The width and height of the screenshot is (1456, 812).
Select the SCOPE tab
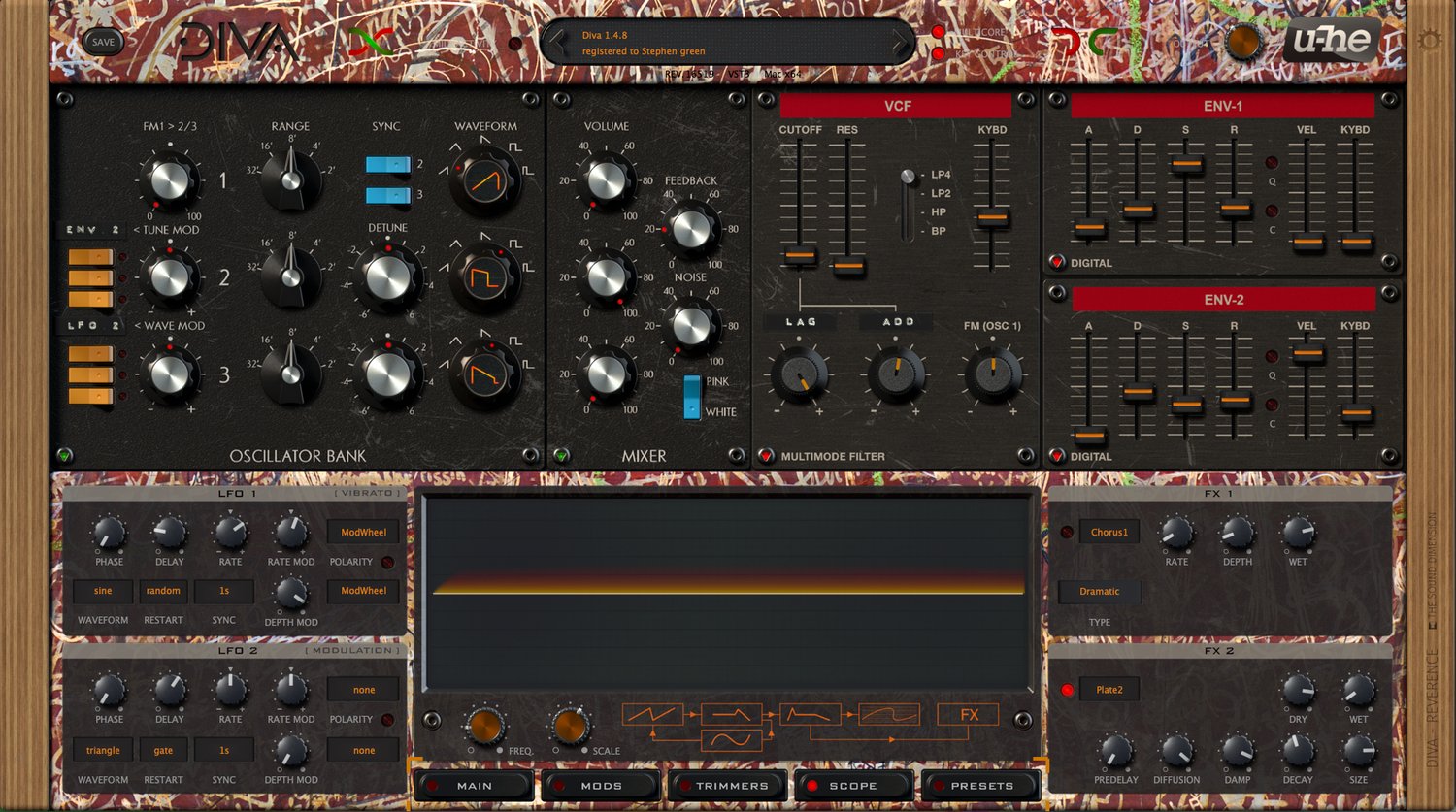(853, 786)
